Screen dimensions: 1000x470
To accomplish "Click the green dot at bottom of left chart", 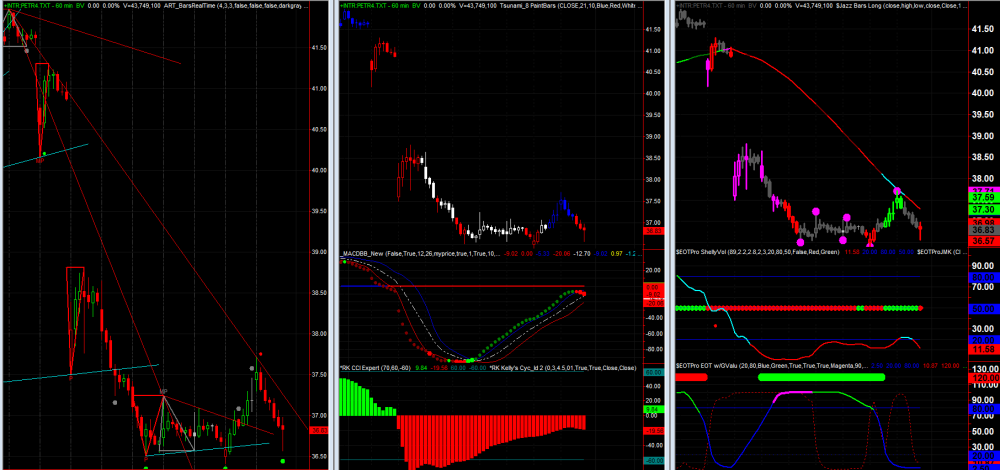I will pos(284,460).
